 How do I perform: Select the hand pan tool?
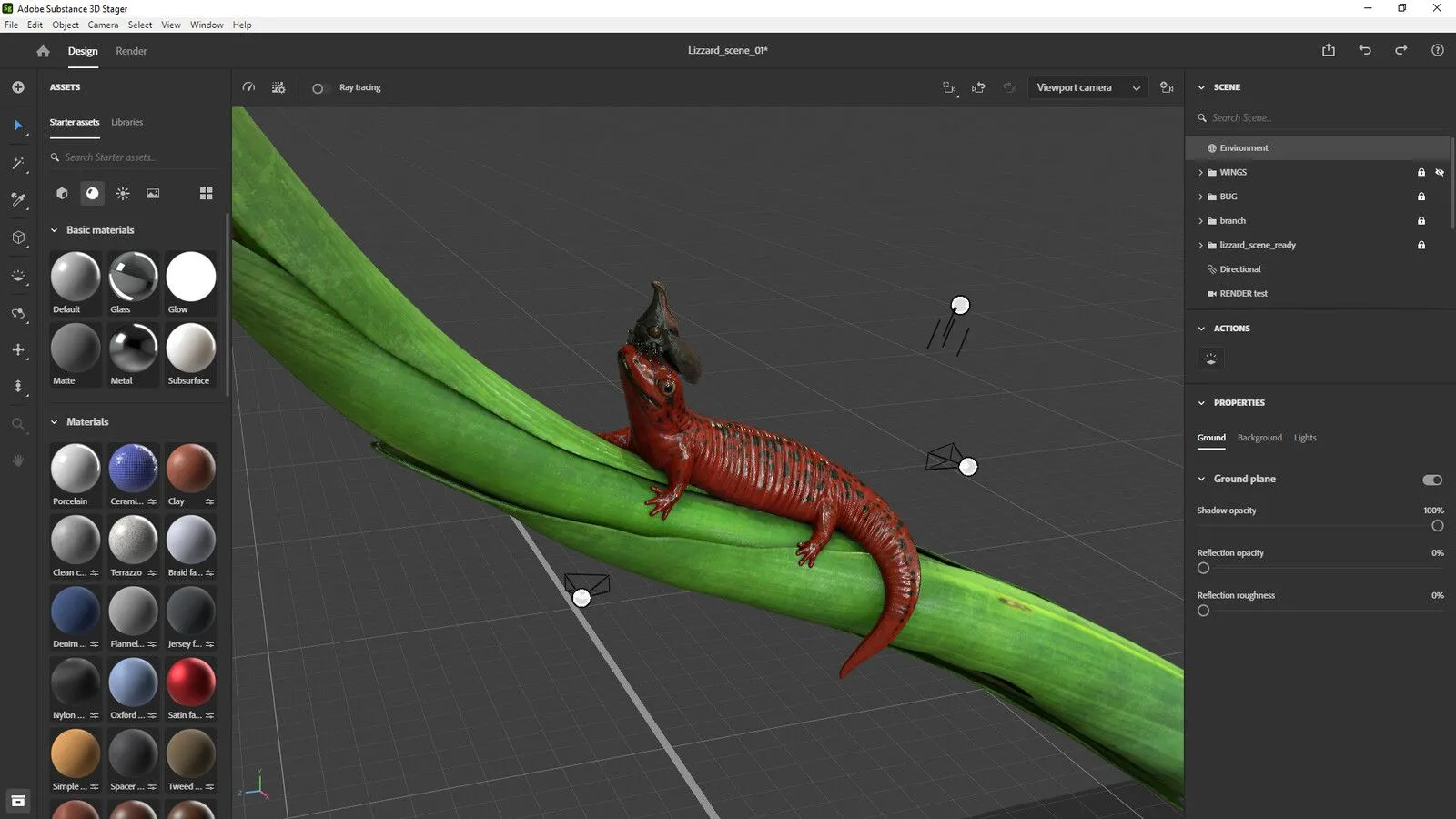tap(18, 460)
